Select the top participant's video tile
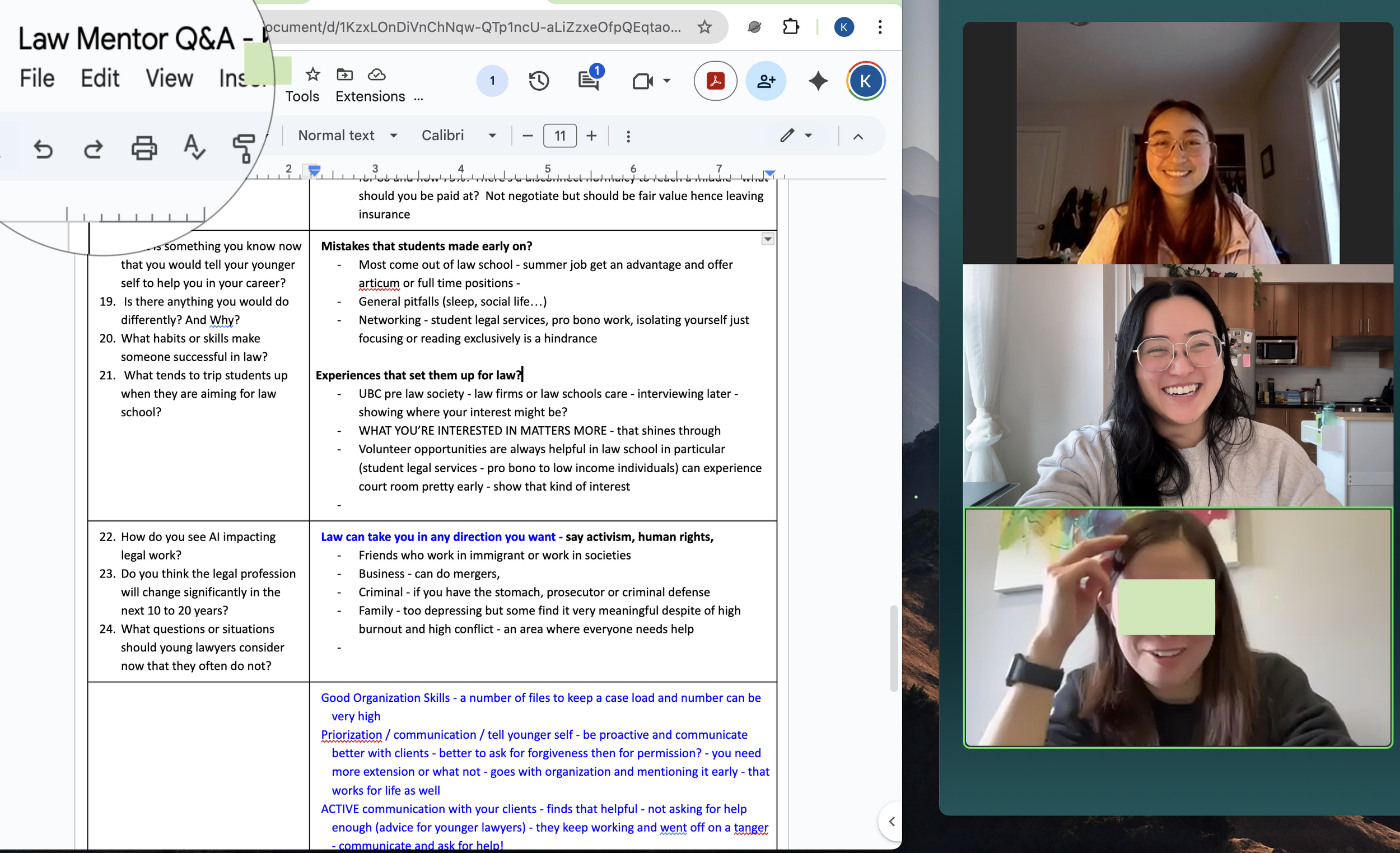Viewport: 1400px width, 853px height. (x=1177, y=143)
